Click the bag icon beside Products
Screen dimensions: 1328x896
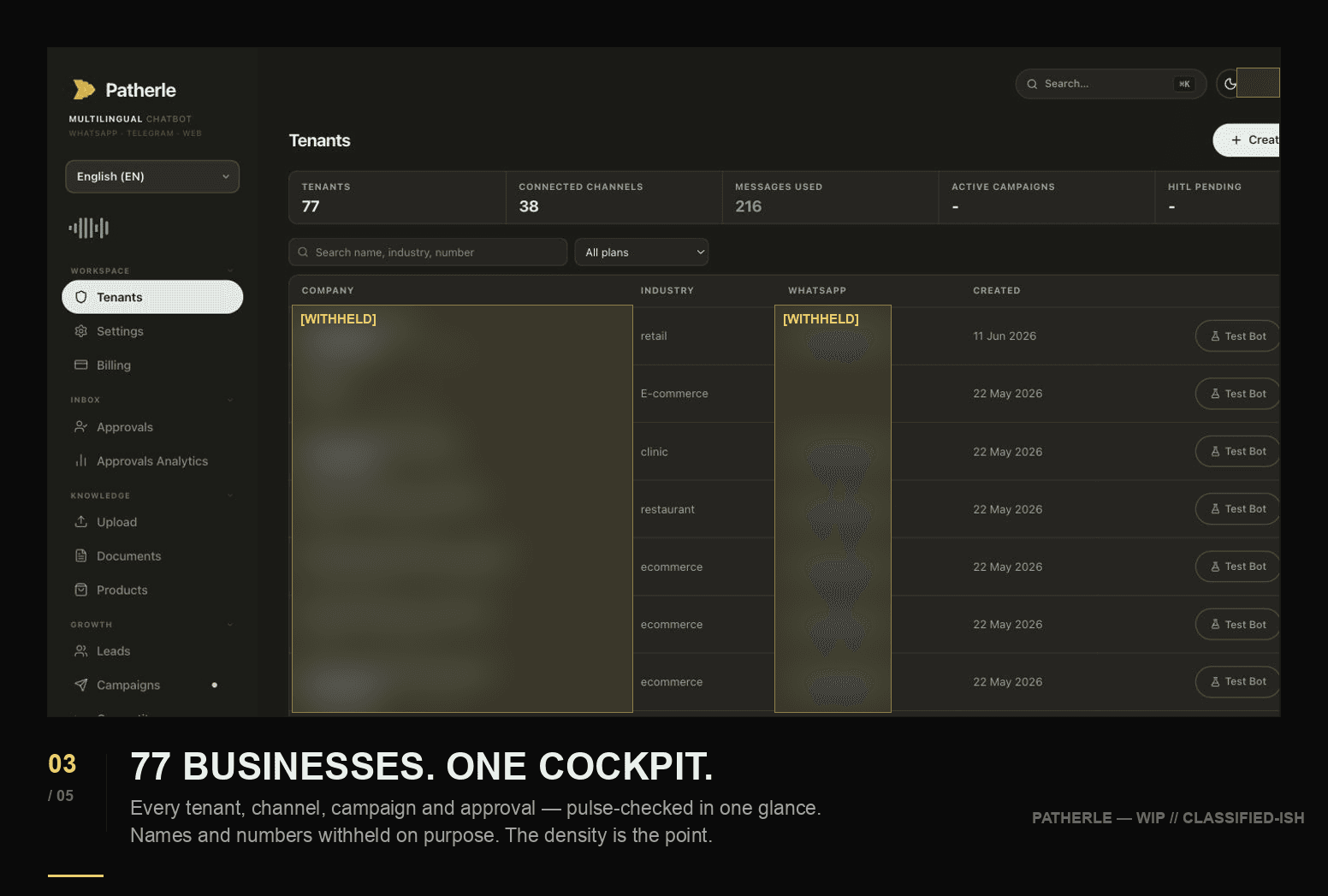(x=81, y=590)
